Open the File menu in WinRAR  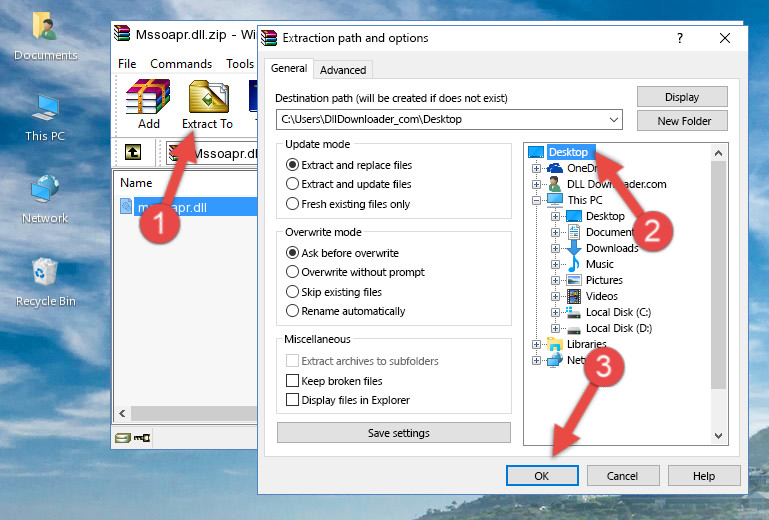click(x=127, y=64)
